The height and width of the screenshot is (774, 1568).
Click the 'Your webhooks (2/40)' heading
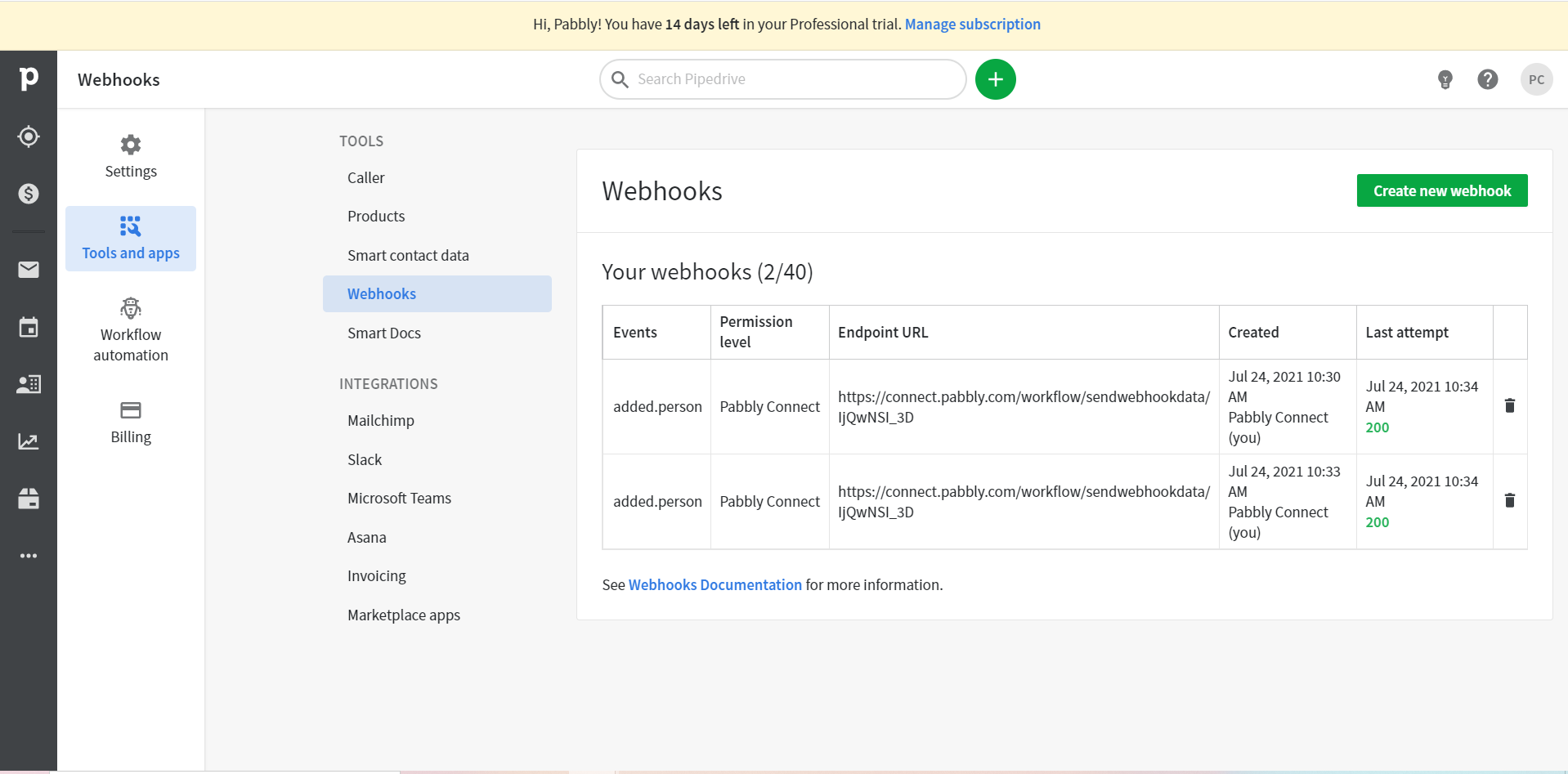[x=707, y=272]
